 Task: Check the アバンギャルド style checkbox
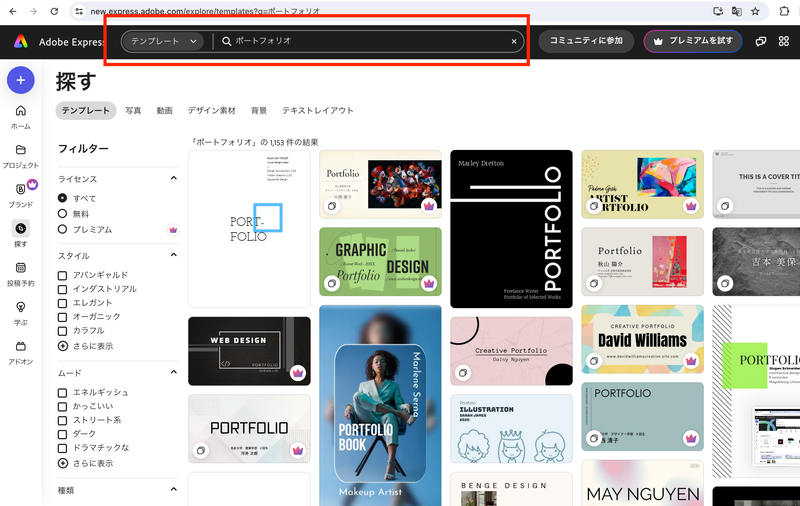pos(62,275)
